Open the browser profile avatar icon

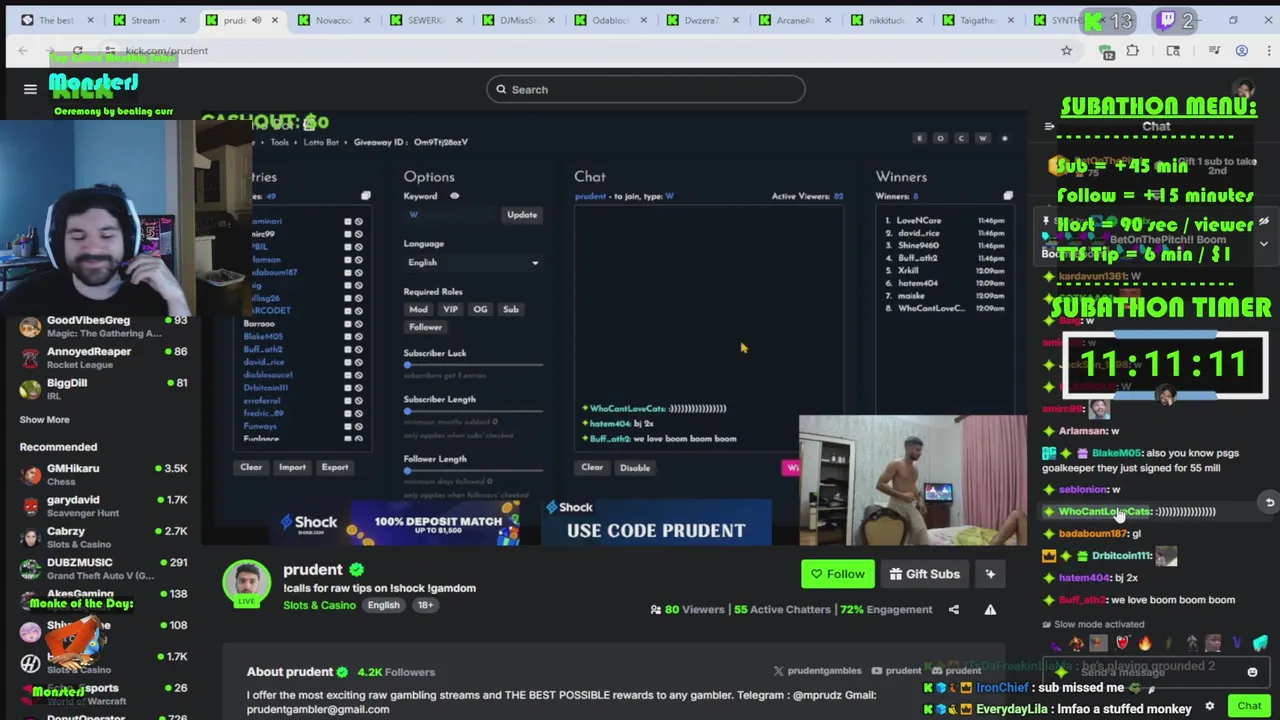pyautogui.click(x=1242, y=50)
